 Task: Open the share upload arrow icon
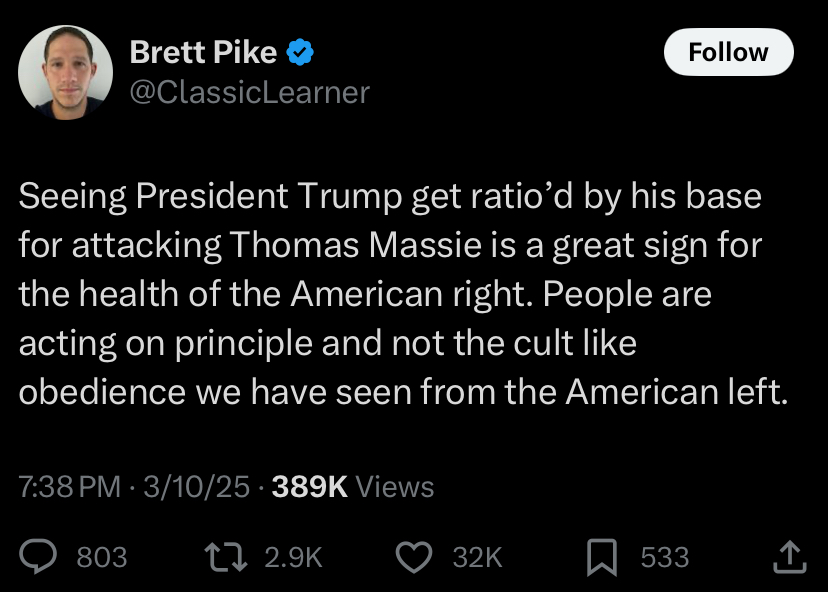[x=790, y=556]
